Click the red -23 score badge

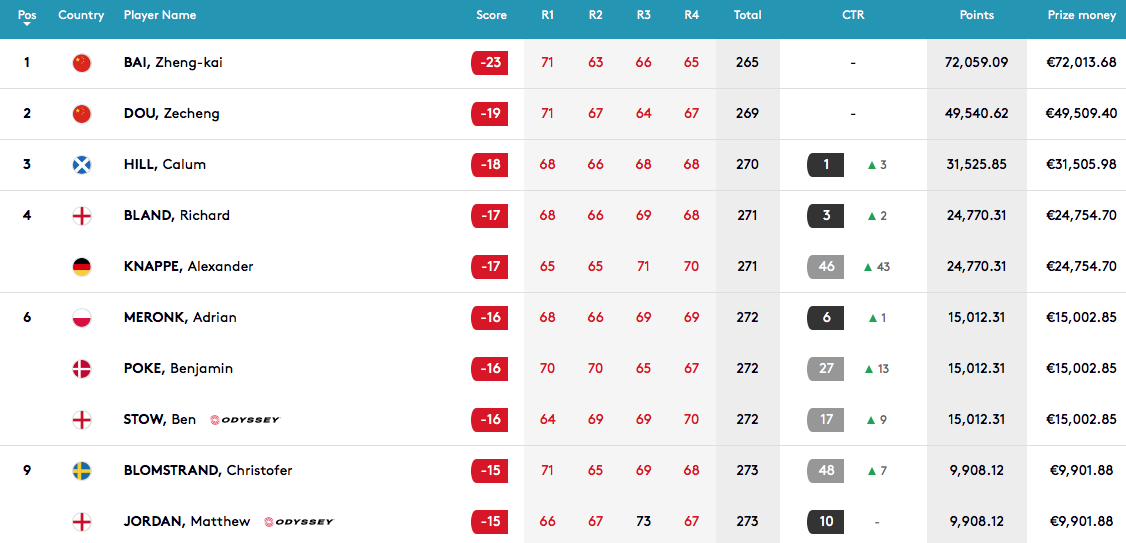coord(490,62)
